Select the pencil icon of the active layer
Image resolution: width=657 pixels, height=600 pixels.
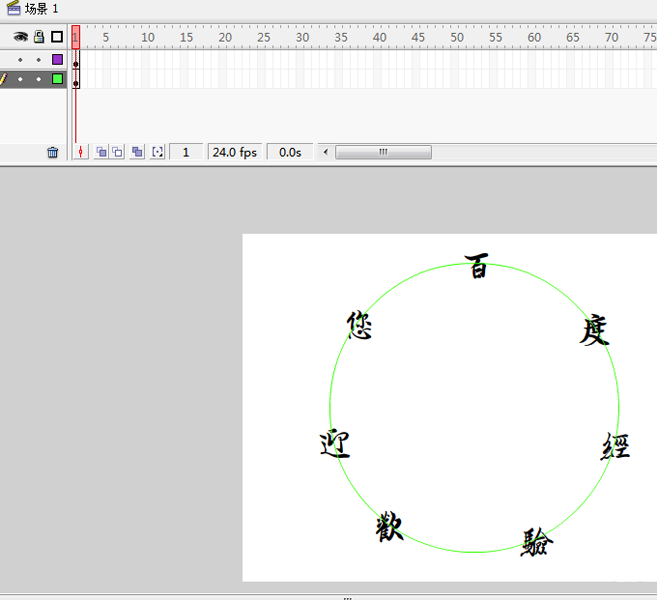[x=3, y=79]
